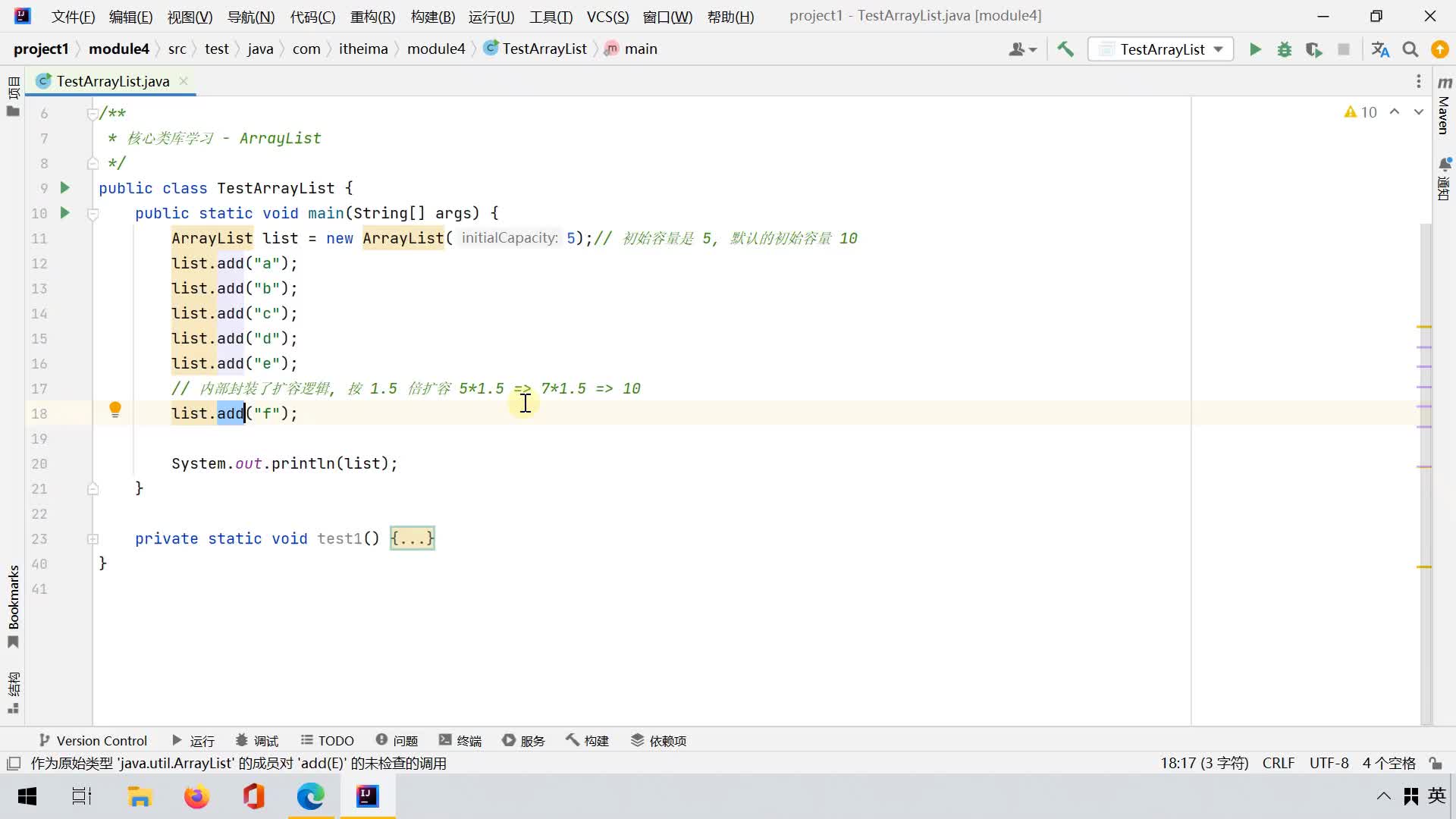Click project1 breadcrumb
The width and height of the screenshot is (1456, 819).
41,49
